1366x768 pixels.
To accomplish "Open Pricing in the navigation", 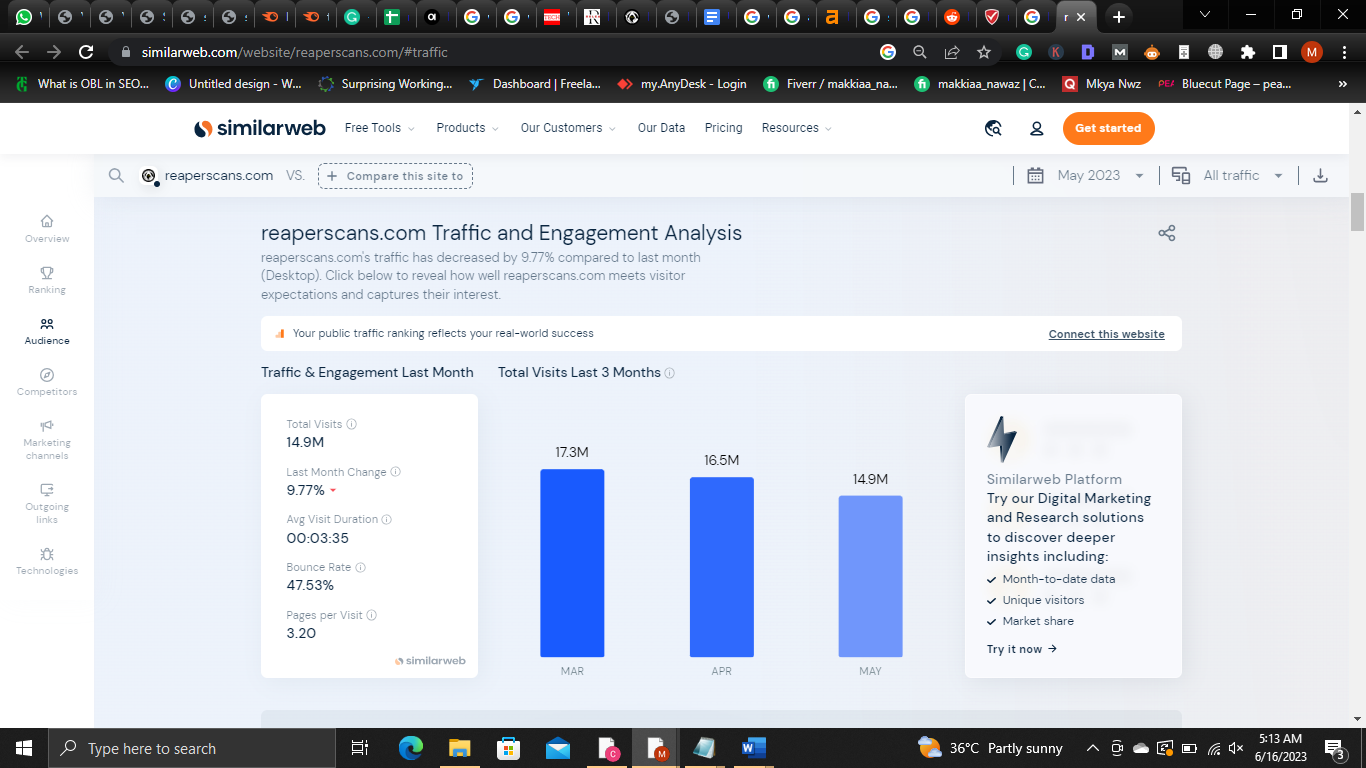I will pyautogui.click(x=724, y=128).
